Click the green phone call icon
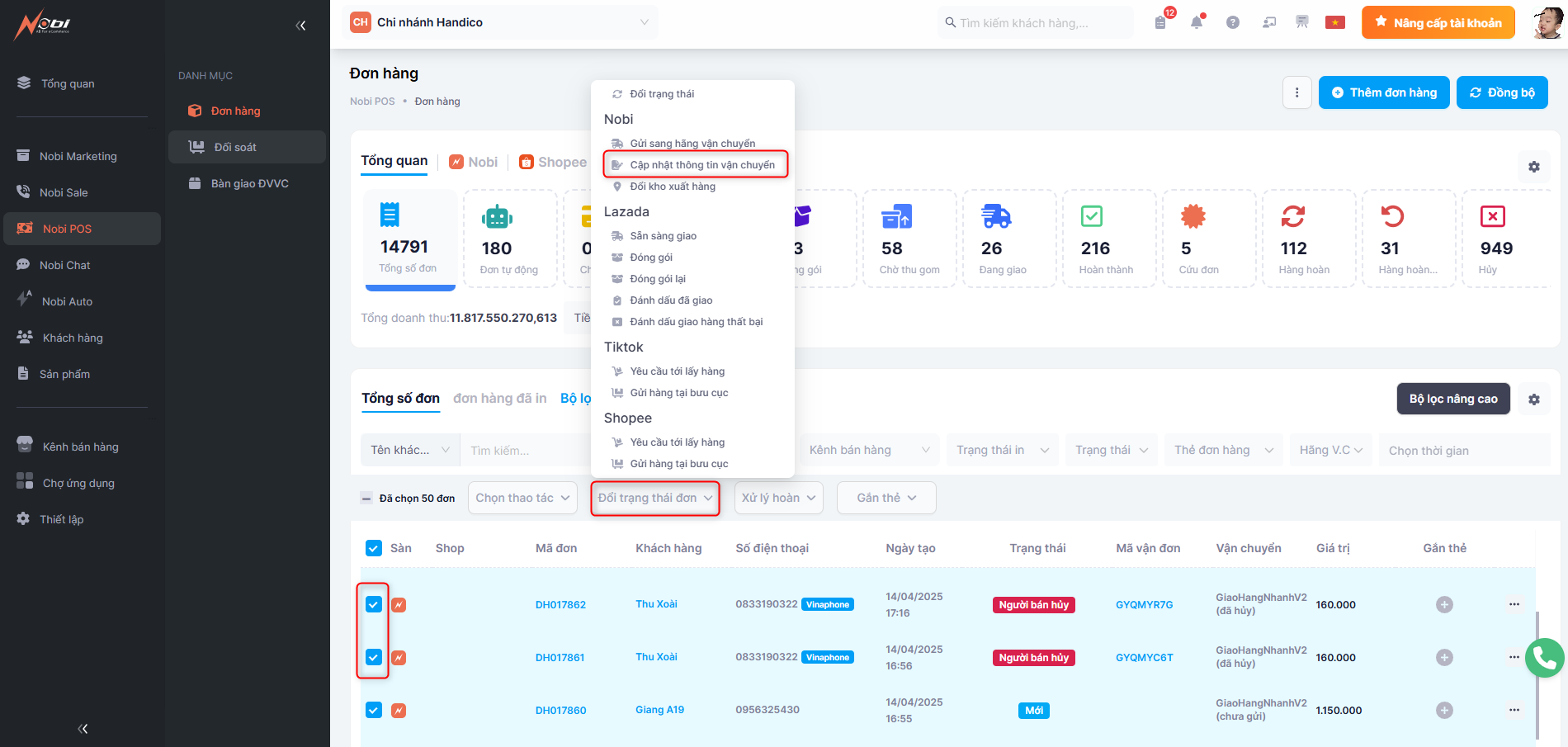1568x747 pixels. (1544, 658)
